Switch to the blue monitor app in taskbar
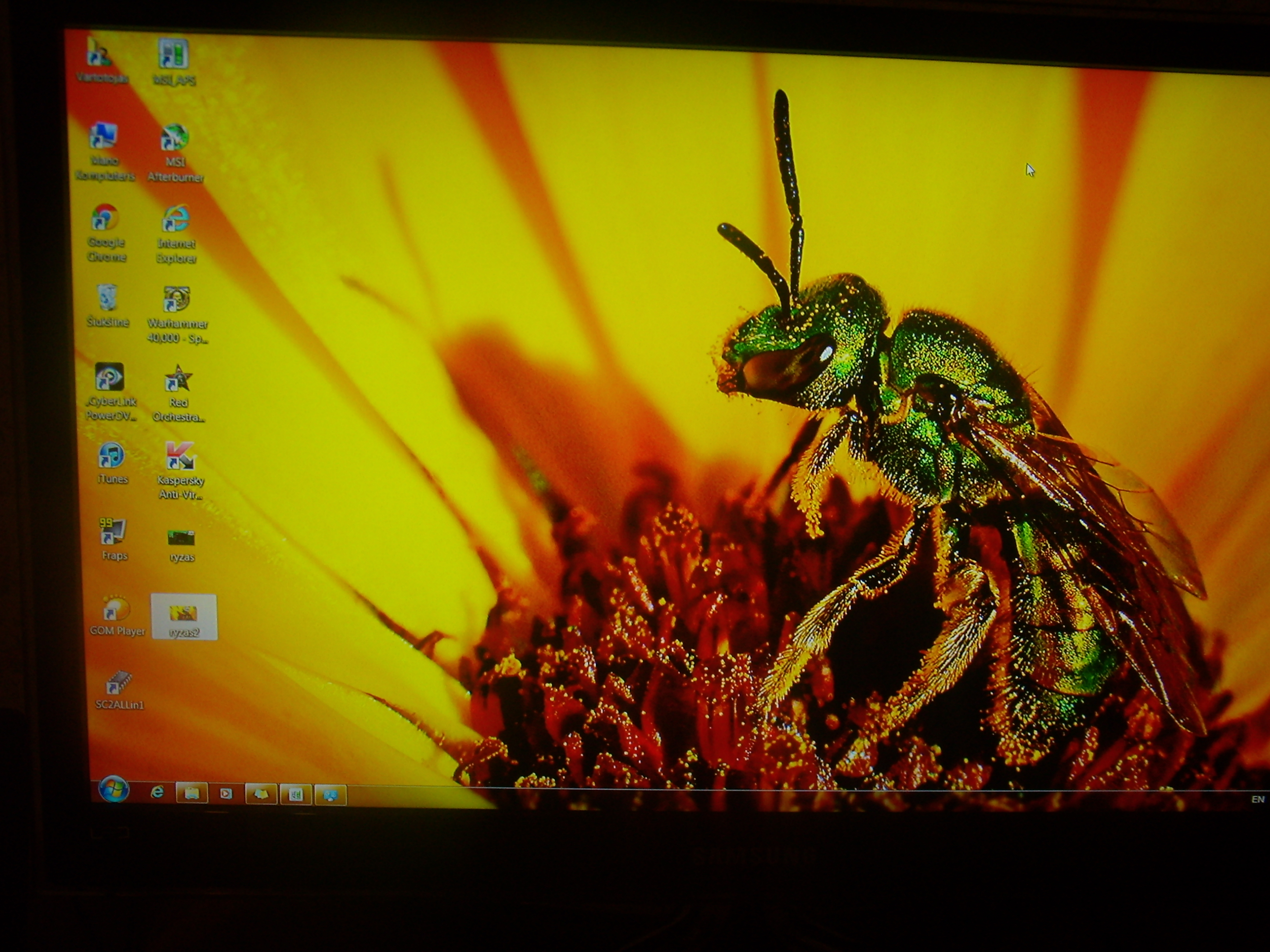 point(330,795)
